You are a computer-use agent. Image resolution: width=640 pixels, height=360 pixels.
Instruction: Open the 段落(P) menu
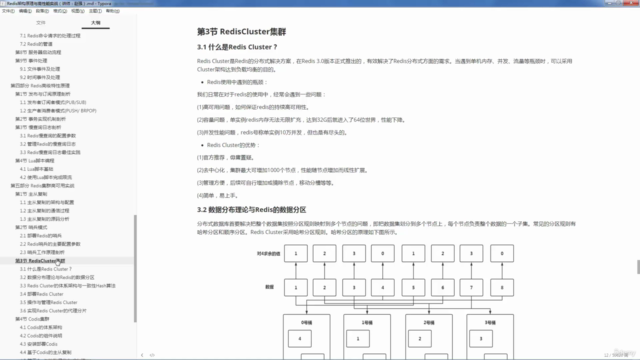coord(42,11)
